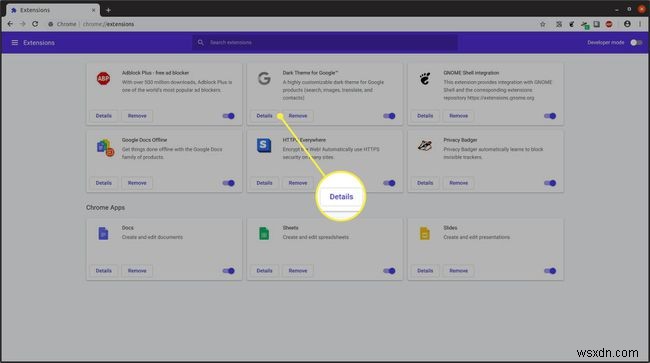Remove the Adblock Plus extension
The height and width of the screenshot is (363, 650).
pos(137,116)
